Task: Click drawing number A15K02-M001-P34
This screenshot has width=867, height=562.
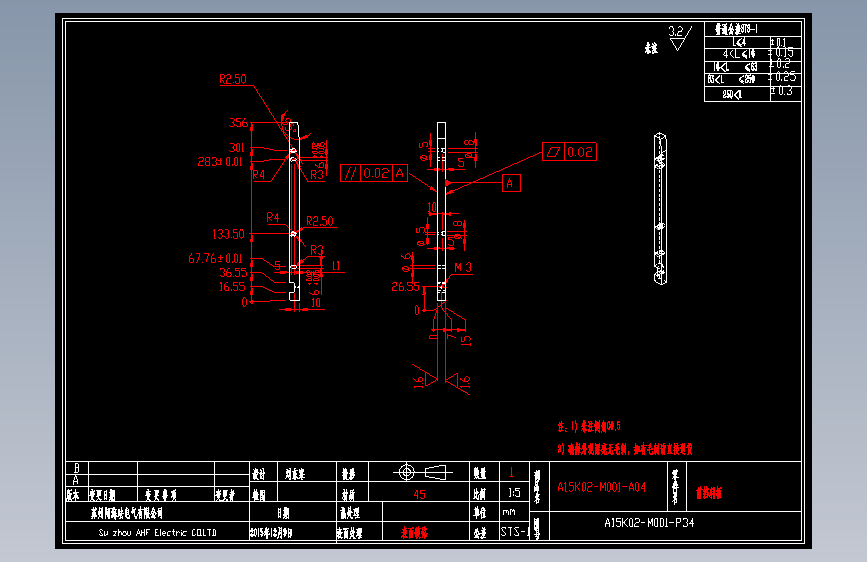Action: [649, 523]
